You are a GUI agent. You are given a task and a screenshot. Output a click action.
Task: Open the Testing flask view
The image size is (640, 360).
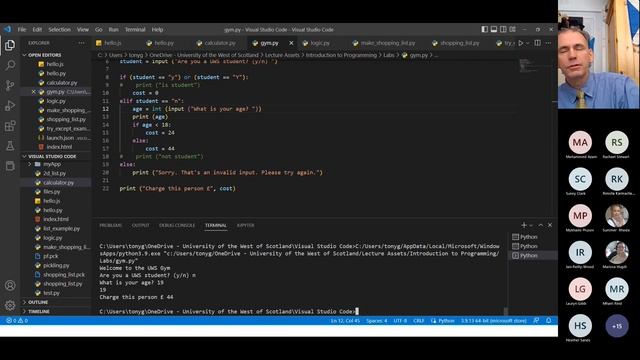click(x=10, y=146)
